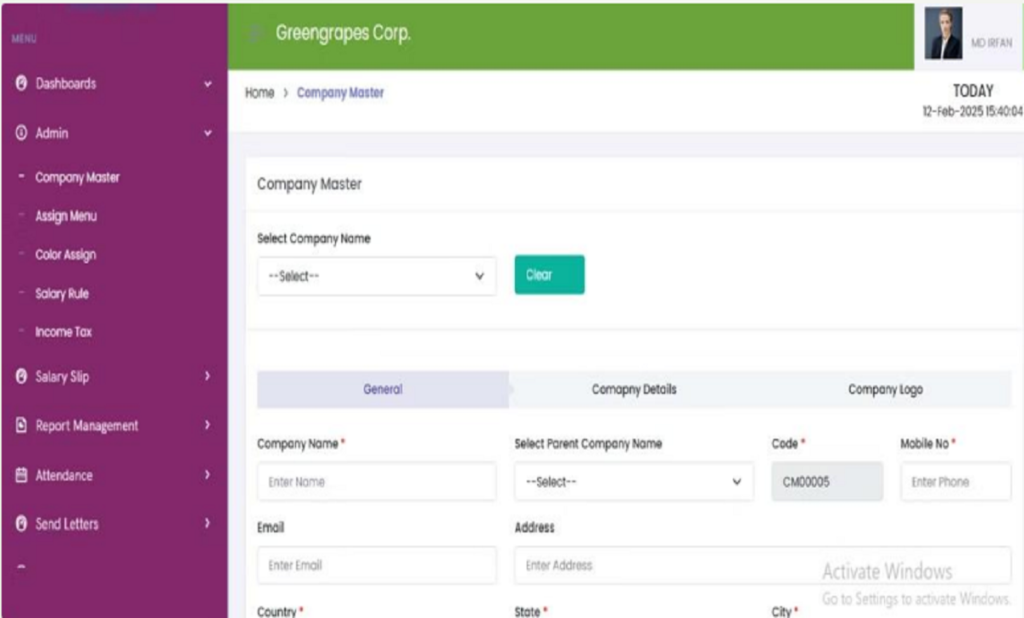Open Assign Menu in the Admin submenu

(x=66, y=216)
